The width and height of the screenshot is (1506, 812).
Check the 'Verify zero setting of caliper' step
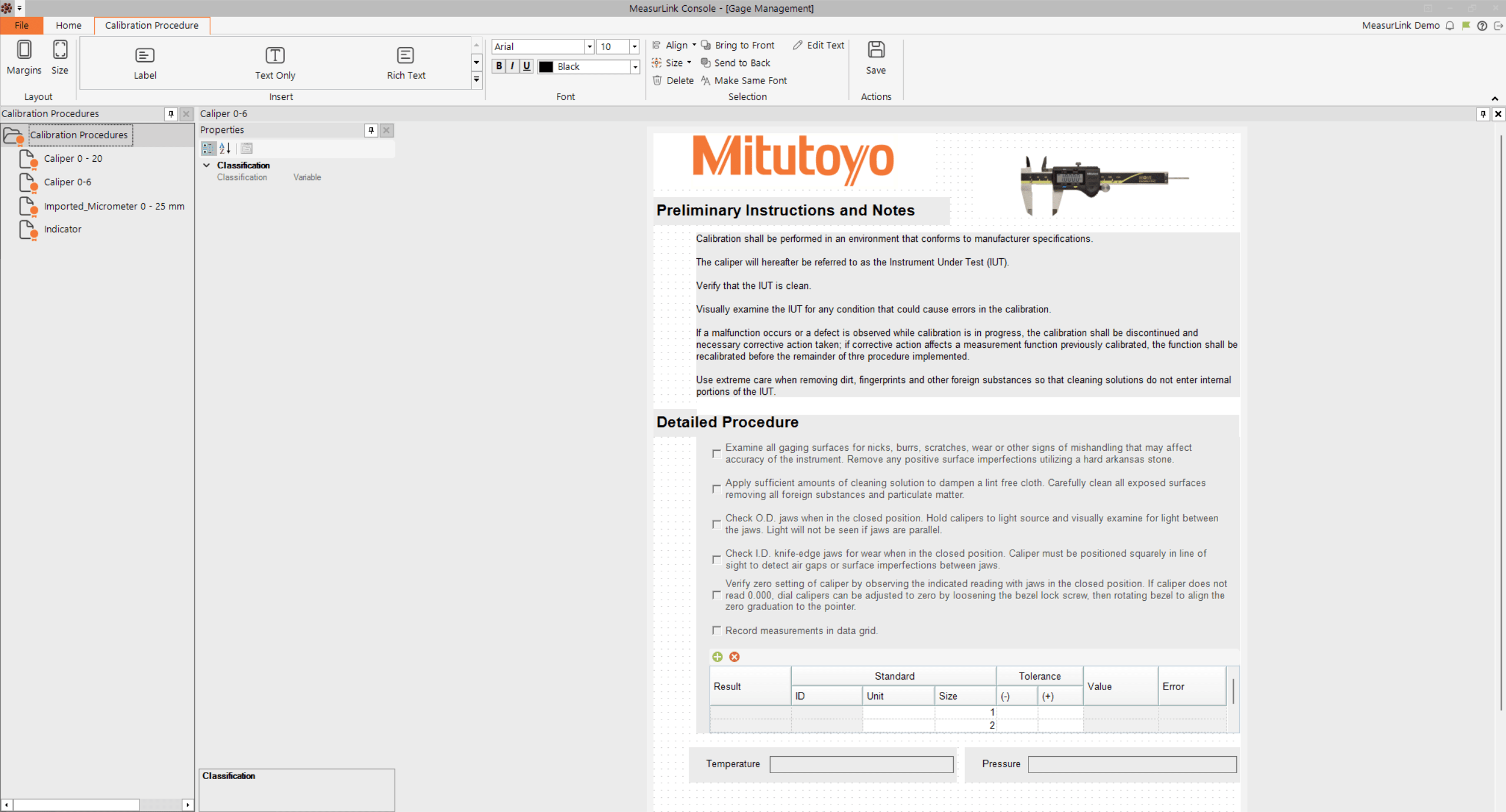tap(716, 595)
